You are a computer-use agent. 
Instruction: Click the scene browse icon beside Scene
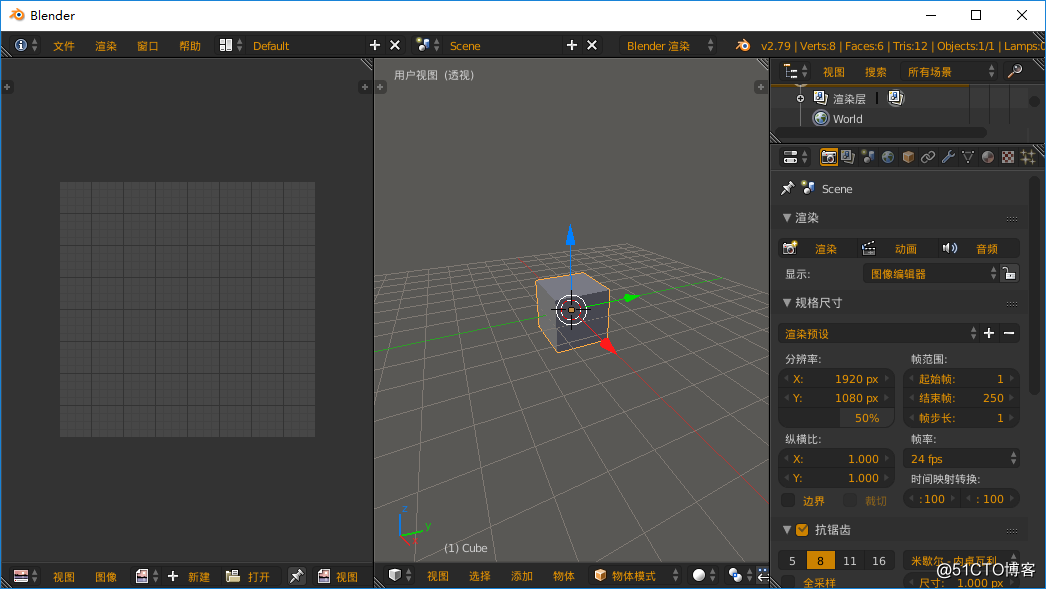pyautogui.click(x=427, y=45)
